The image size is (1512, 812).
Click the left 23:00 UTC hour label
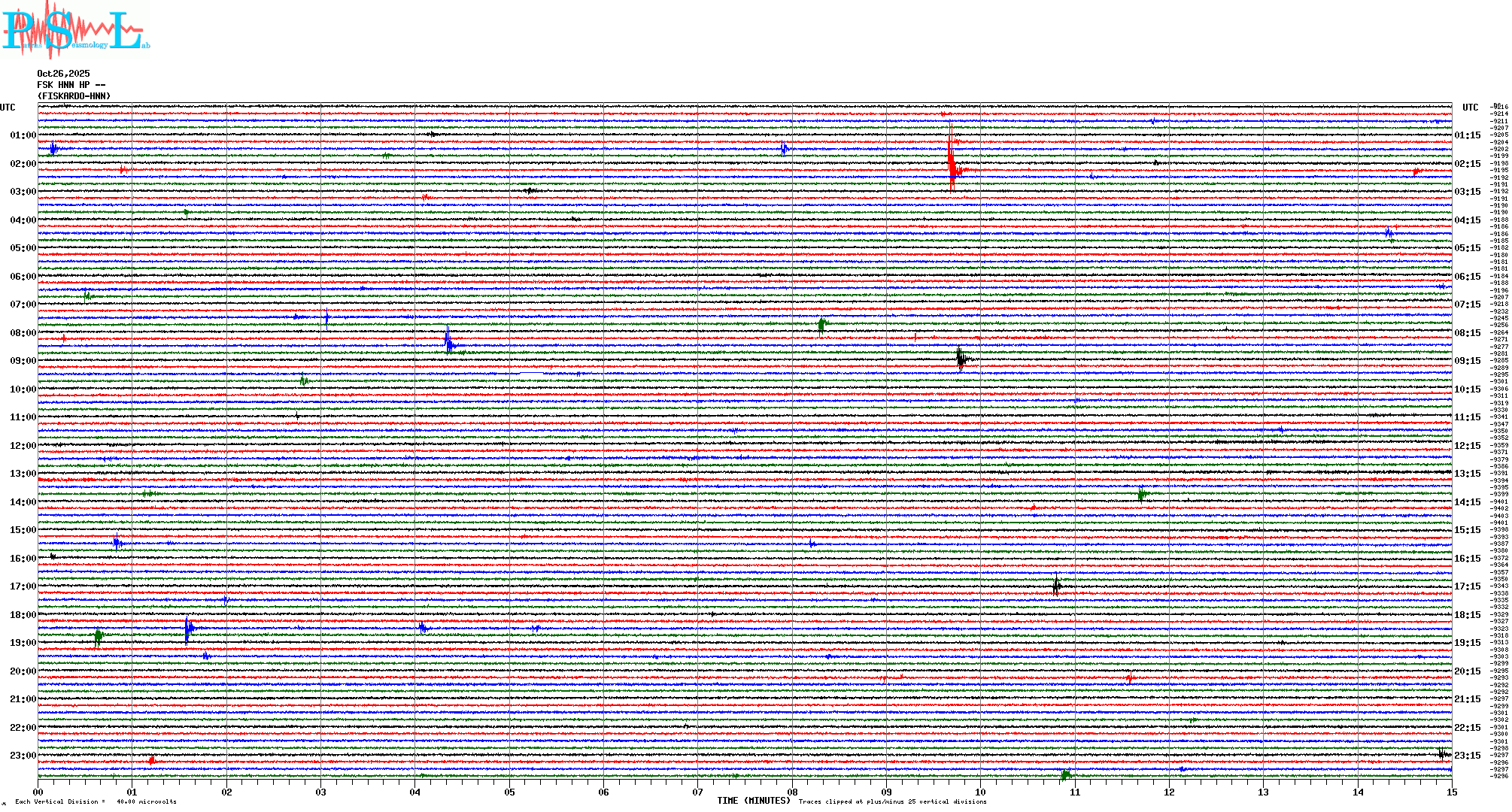coord(23,756)
